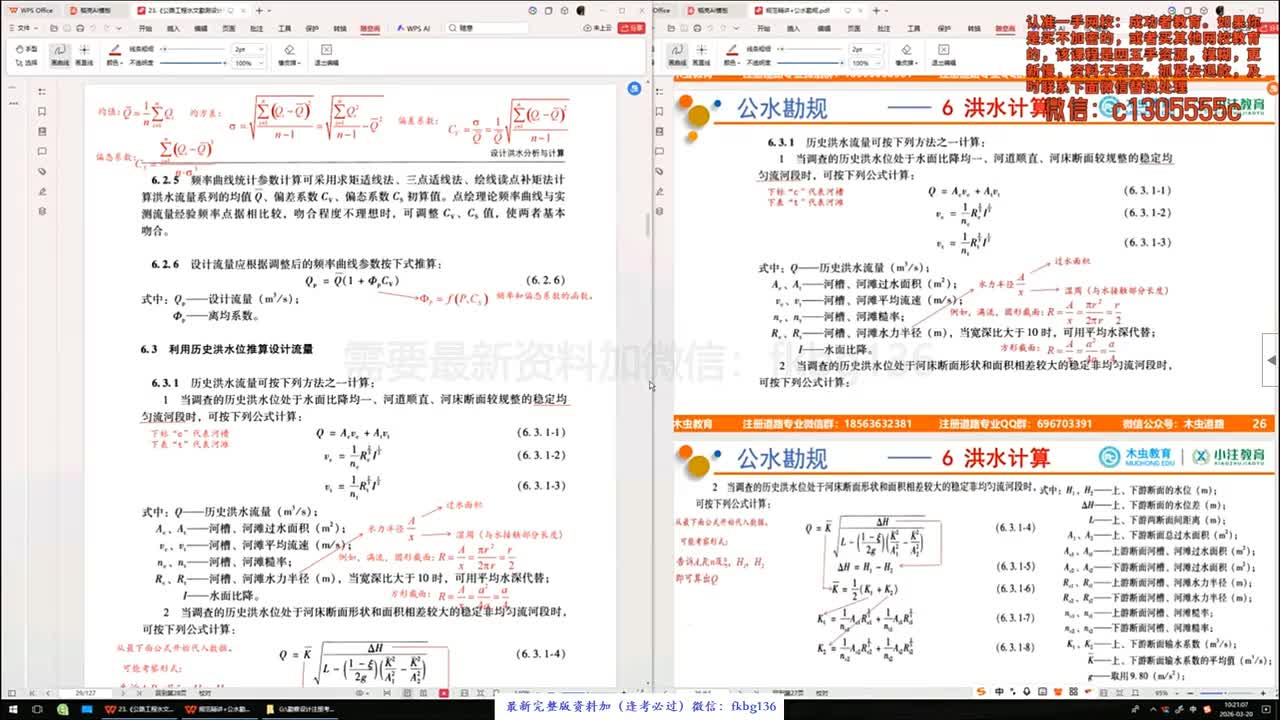Open the 工具 tab in right window

[913, 28]
